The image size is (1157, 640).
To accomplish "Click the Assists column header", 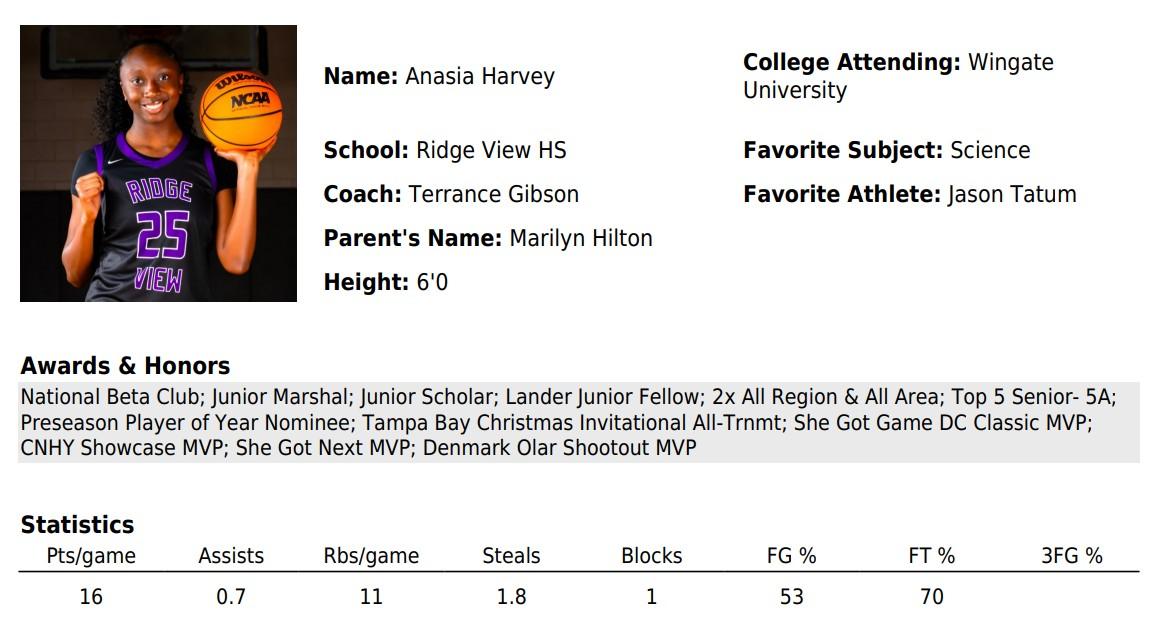I will point(231,556).
